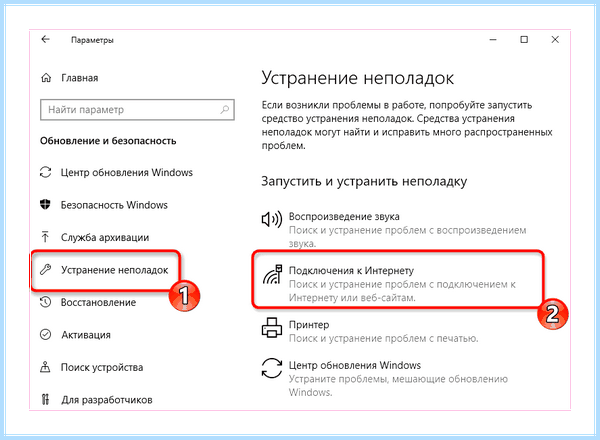Click the Параметры window title
The height and width of the screenshot is (440, 600).
point(92,40)
